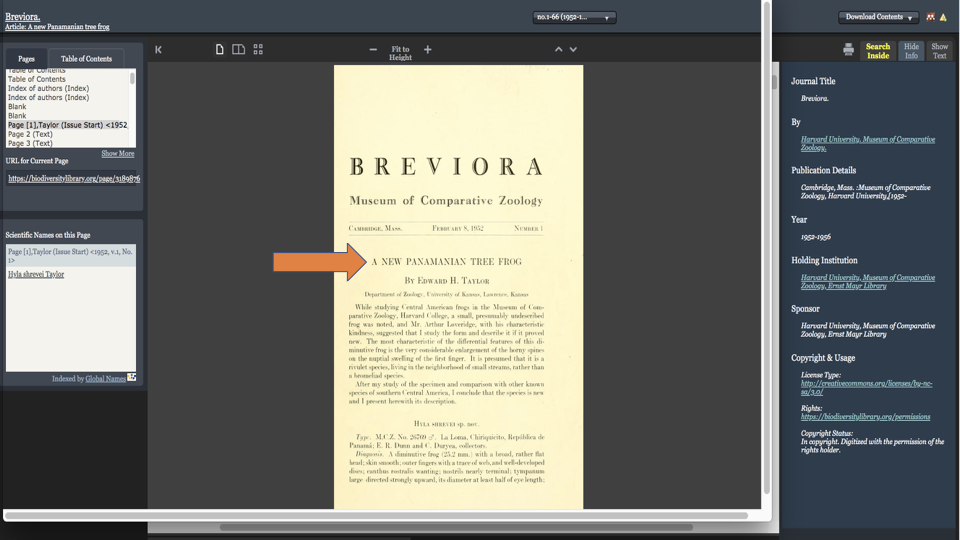Go to next page with down arrow
Image resolution: width=960 pixels, height=540 pixels.
click(573, 49)
